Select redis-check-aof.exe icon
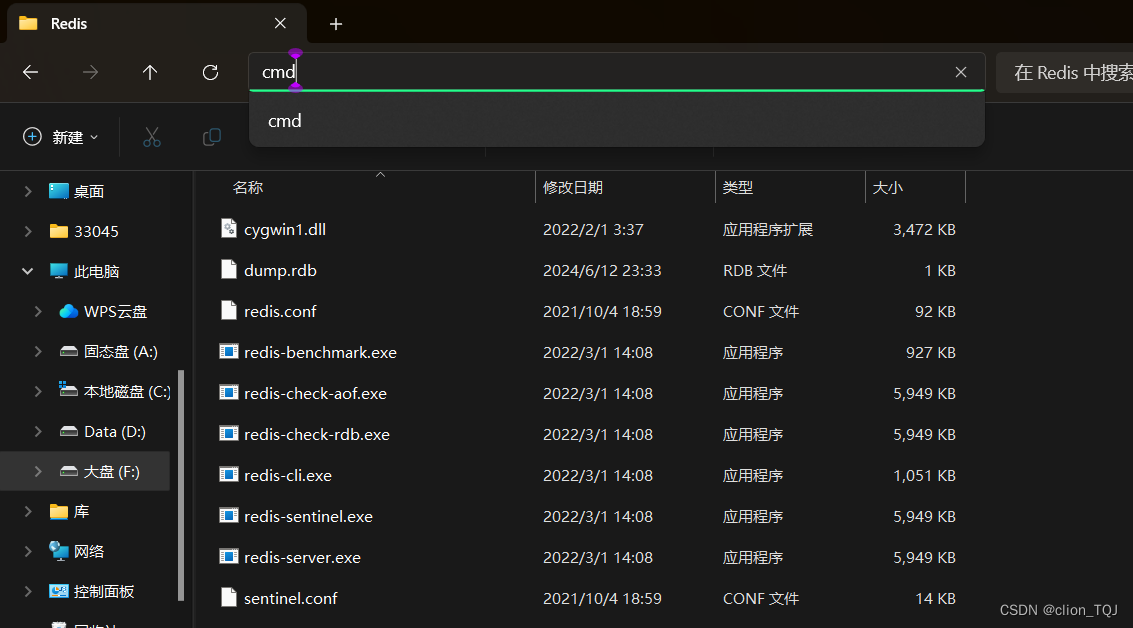The width and height of the screenshot is (1133, 628). (x=228, y=393)
